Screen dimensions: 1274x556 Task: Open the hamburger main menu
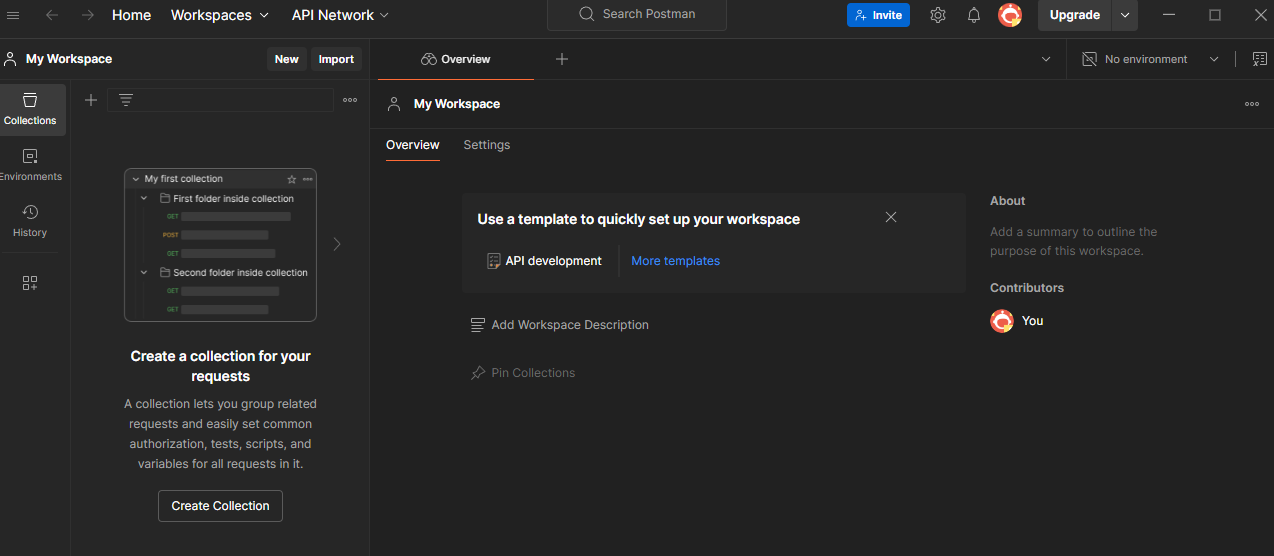(13, 15)
